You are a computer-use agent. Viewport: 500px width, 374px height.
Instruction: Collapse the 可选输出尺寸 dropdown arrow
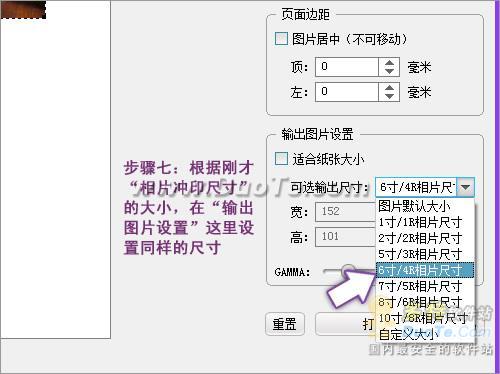[x=465, y=187]
